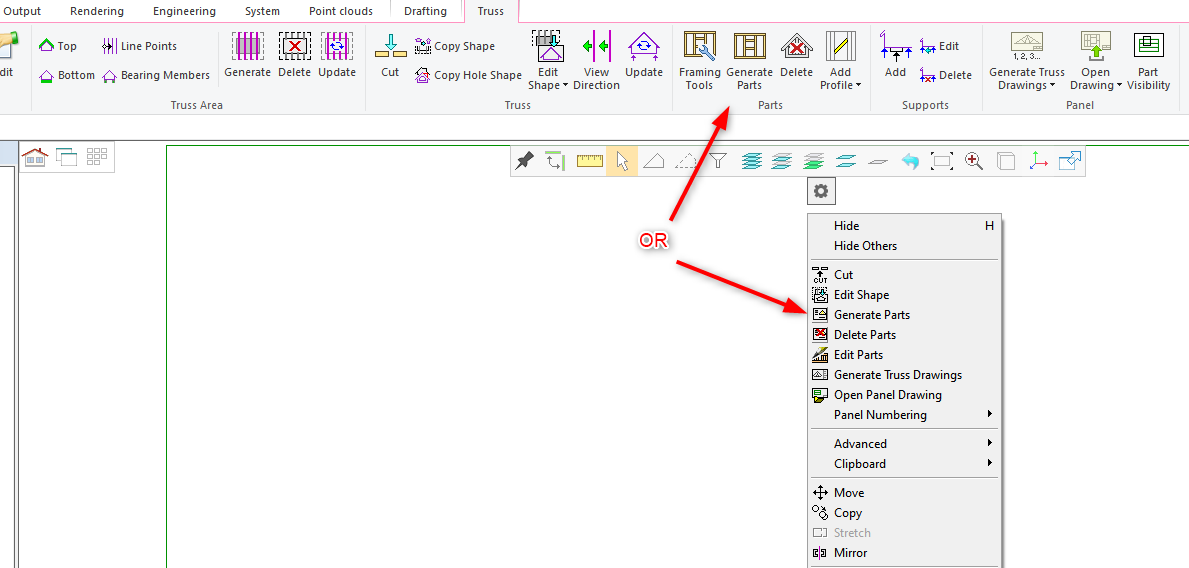1189x568 pixels.
Task: Switch to the Drafting ribbon tab
Action: pyautogui.click(x=425, y=11)
